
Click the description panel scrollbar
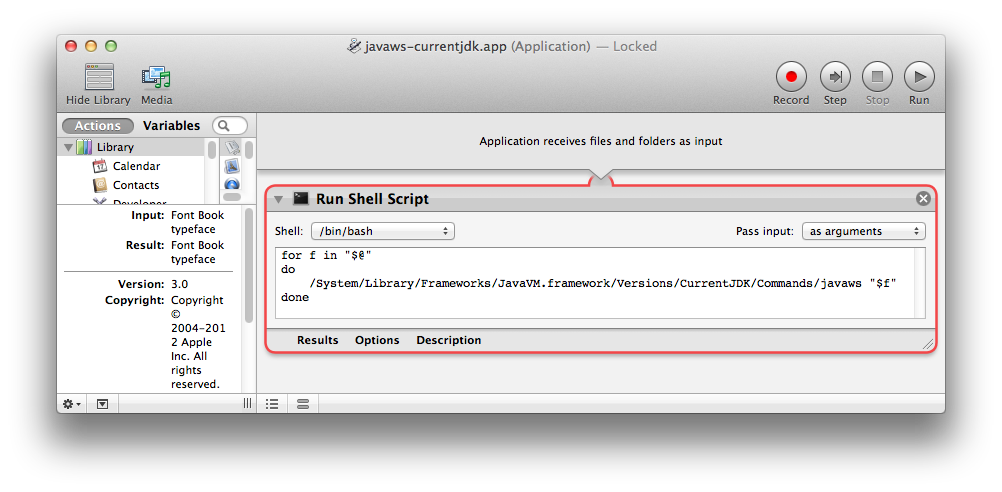pos(249,267)
